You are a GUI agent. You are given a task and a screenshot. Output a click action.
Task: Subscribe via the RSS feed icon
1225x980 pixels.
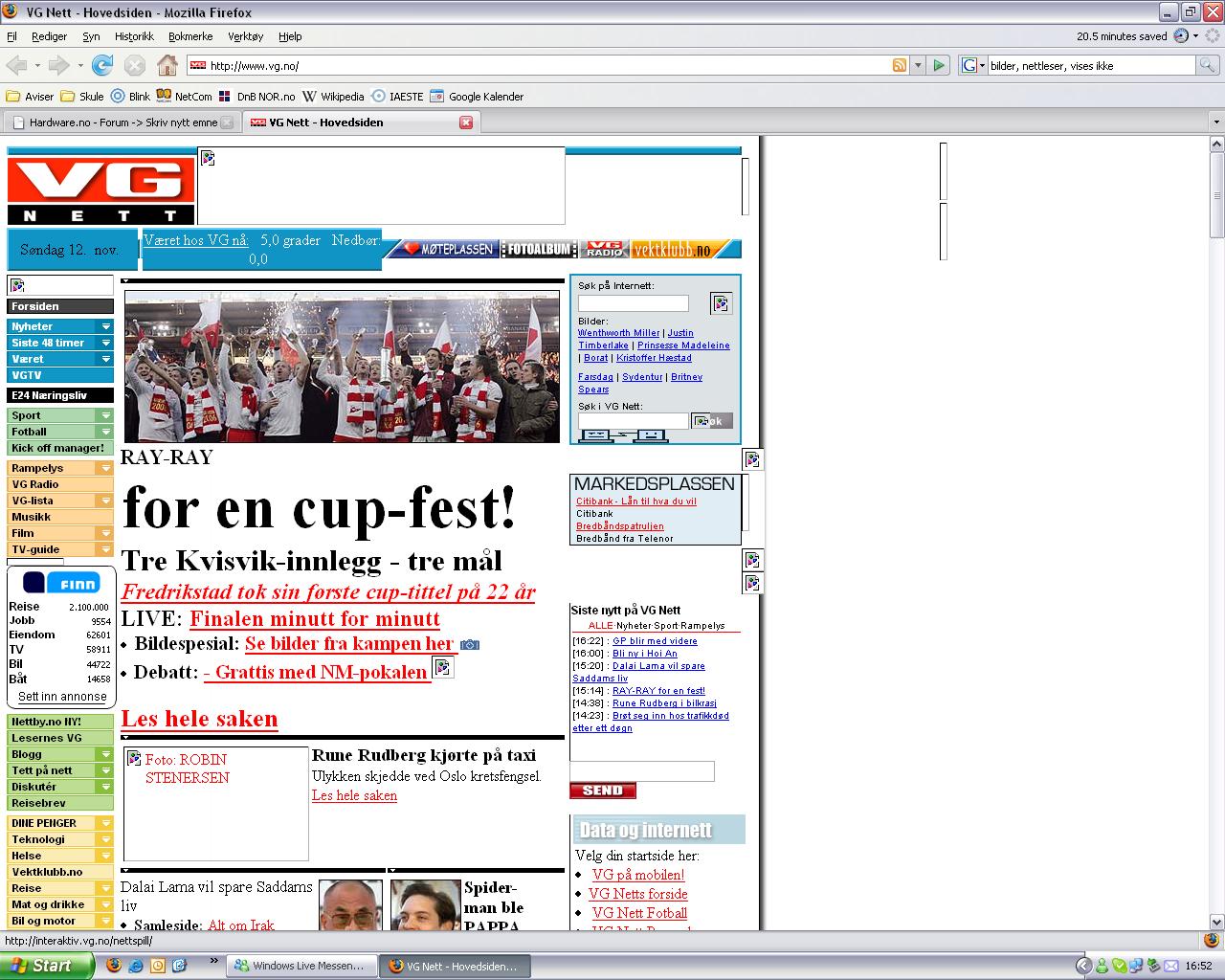(900, 65)
